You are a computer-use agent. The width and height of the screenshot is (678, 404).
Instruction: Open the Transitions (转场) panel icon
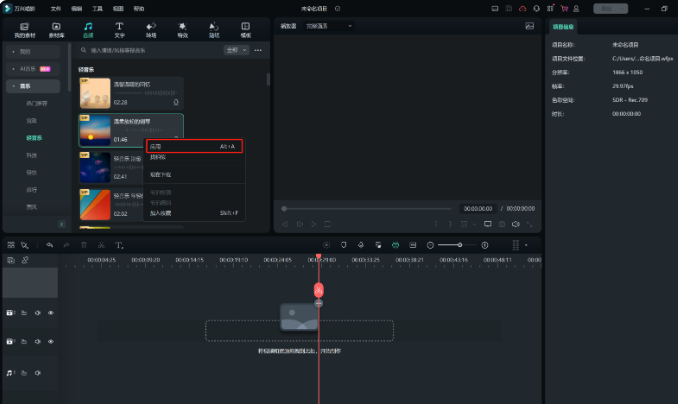(x=151, y=28)
